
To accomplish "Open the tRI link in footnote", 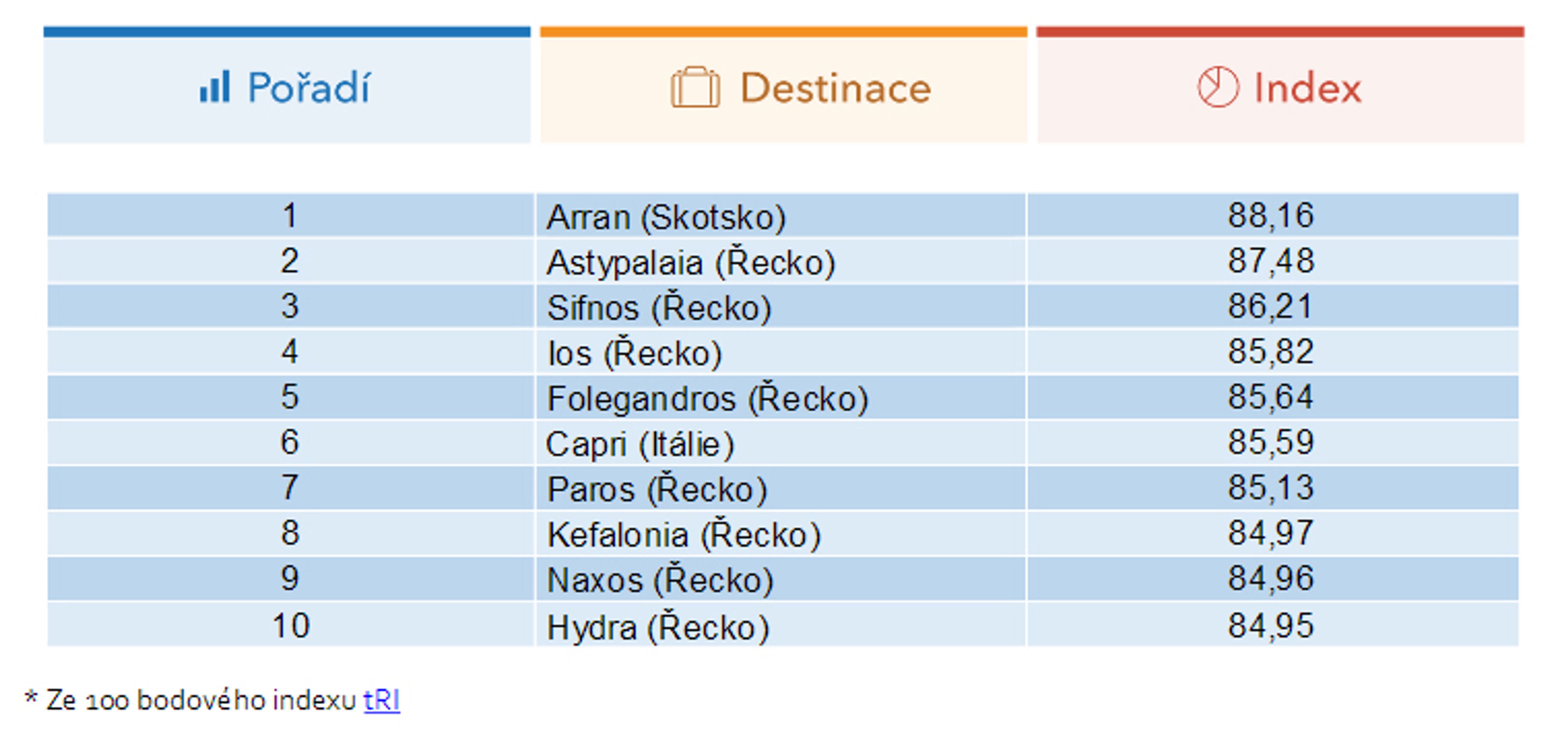I will pos(382,700).
